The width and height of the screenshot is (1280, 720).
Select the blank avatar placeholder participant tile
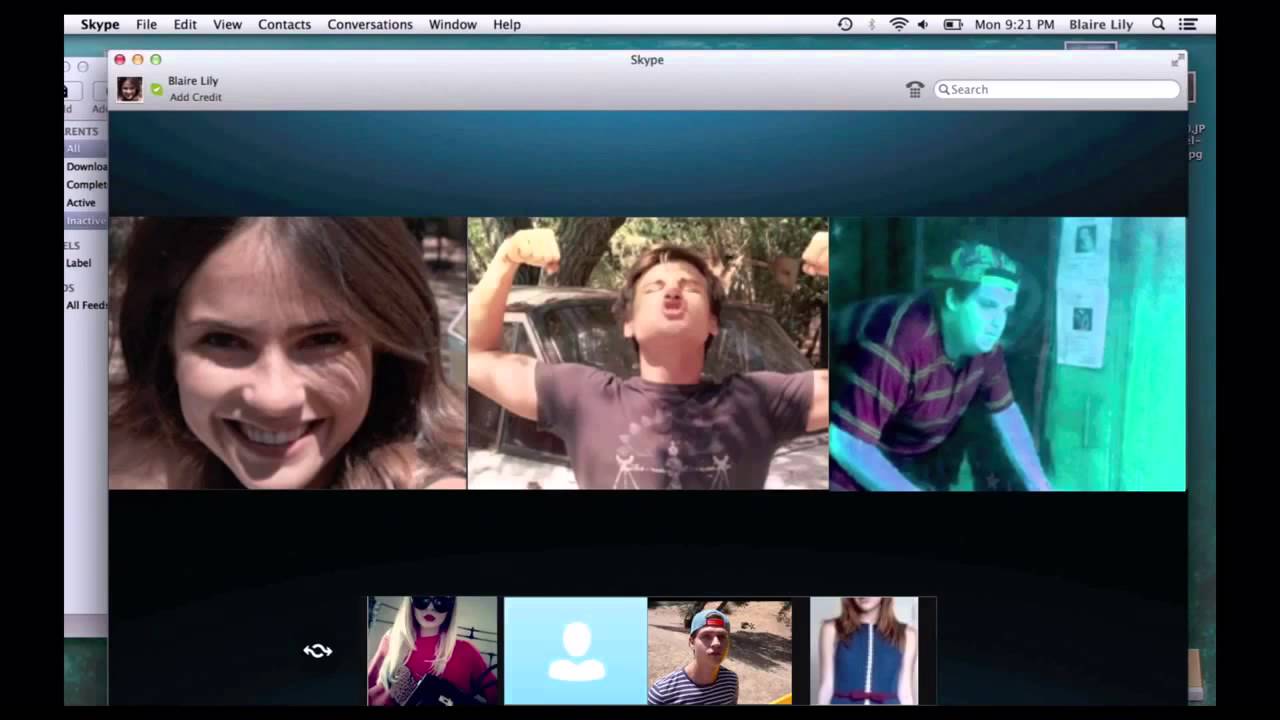pos(575,651)
